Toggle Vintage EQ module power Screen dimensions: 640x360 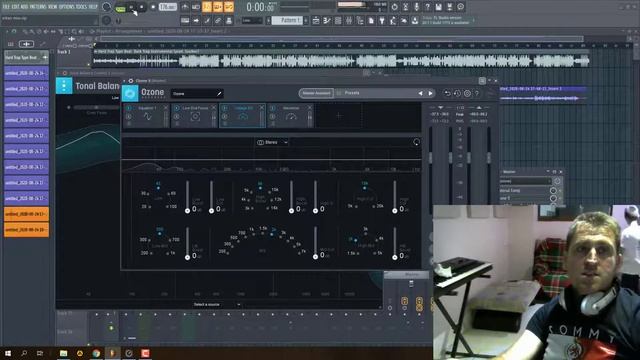click(224, 108)
